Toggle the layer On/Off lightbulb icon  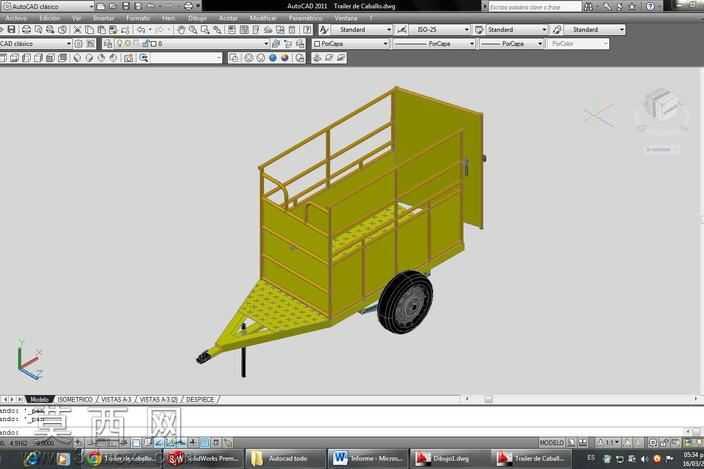pos(120,44)
